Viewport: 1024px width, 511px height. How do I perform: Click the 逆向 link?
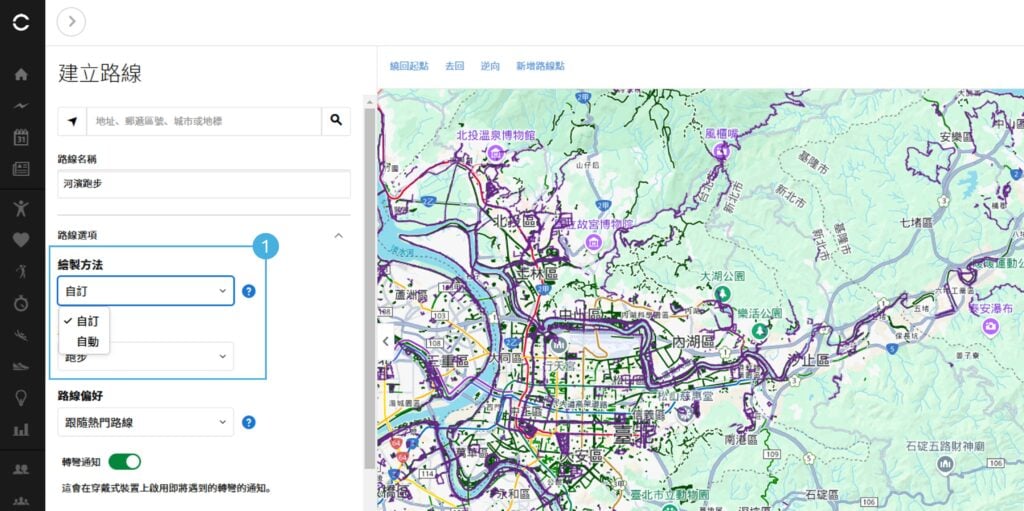click(x=490, y=66)
